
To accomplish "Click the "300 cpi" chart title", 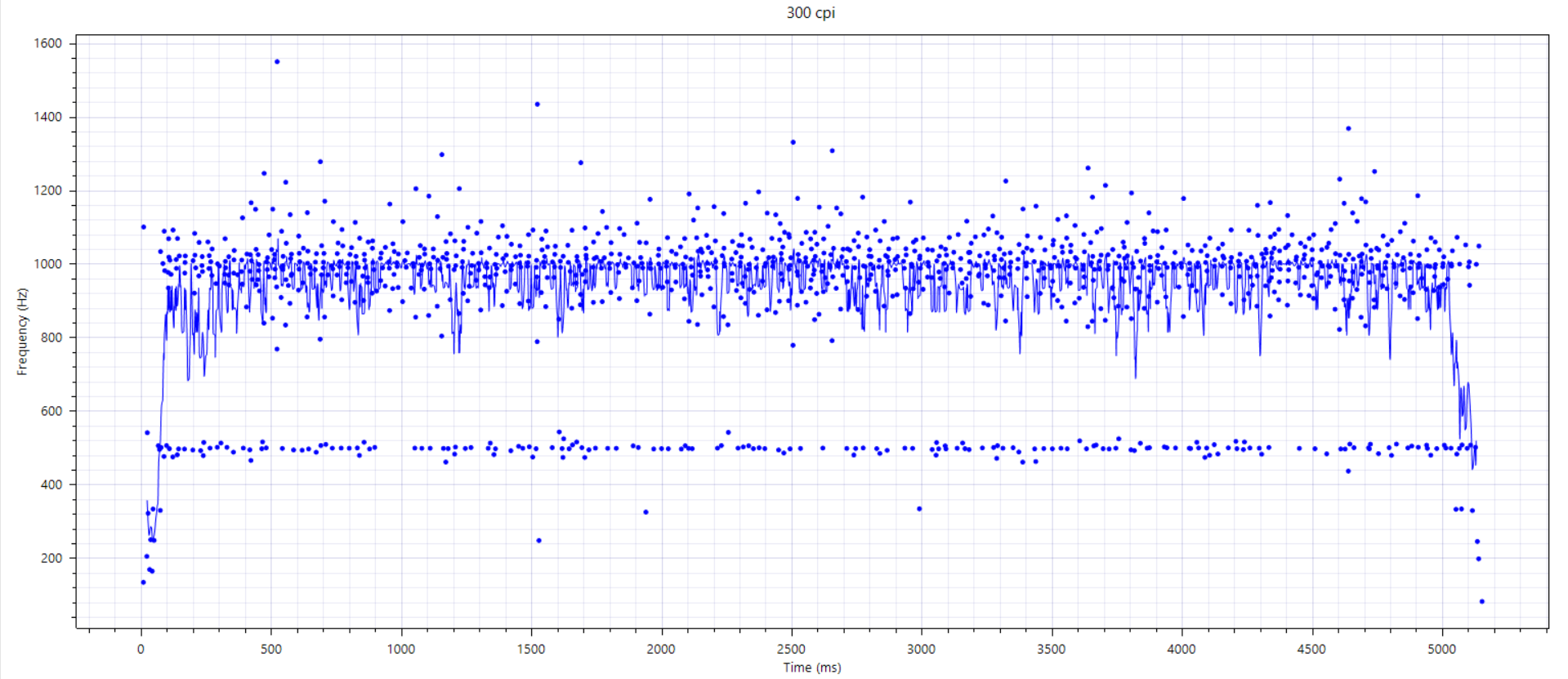I will 810,12.
